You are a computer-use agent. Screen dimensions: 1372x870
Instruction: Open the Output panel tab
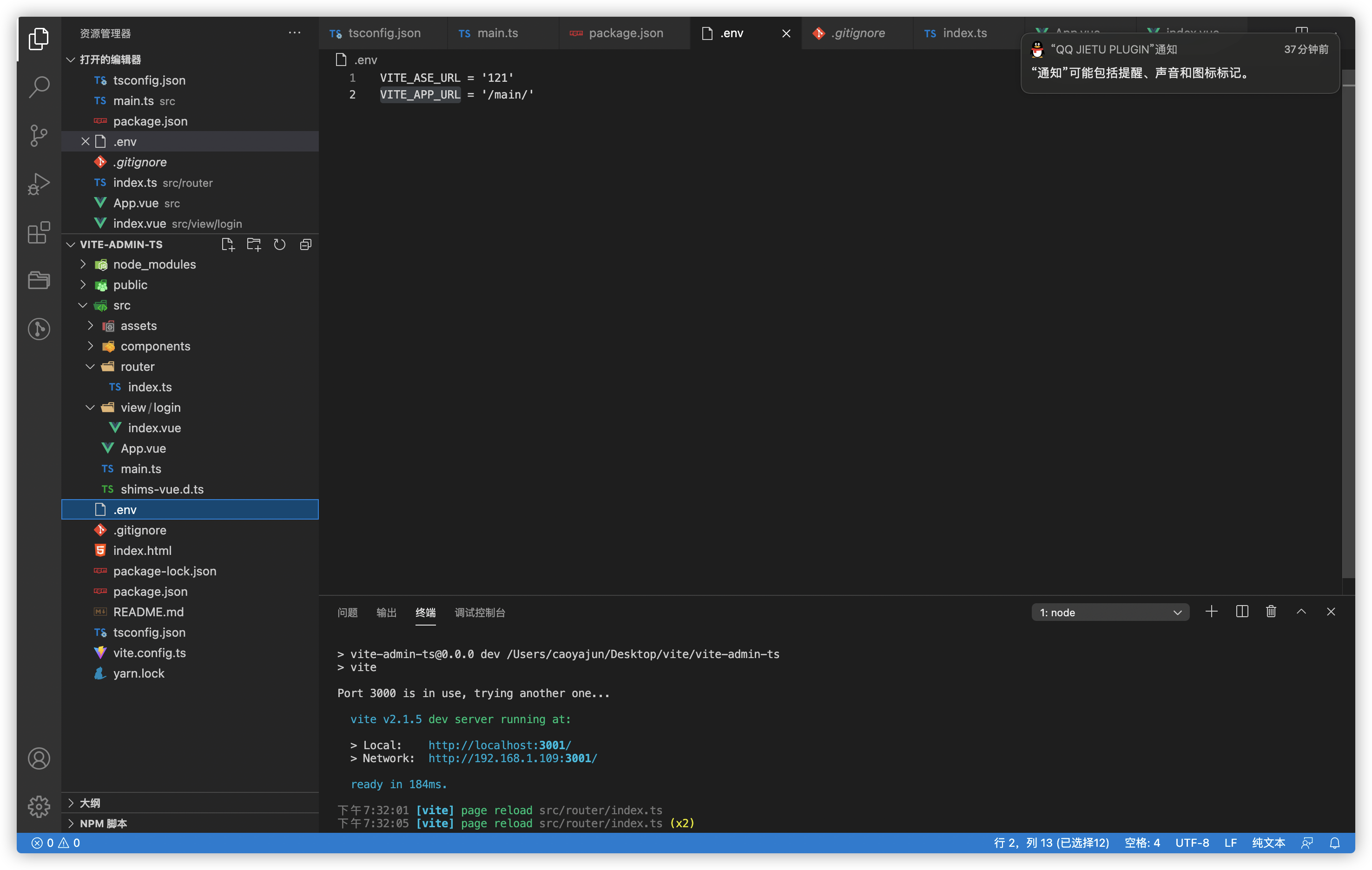point(386,613)
